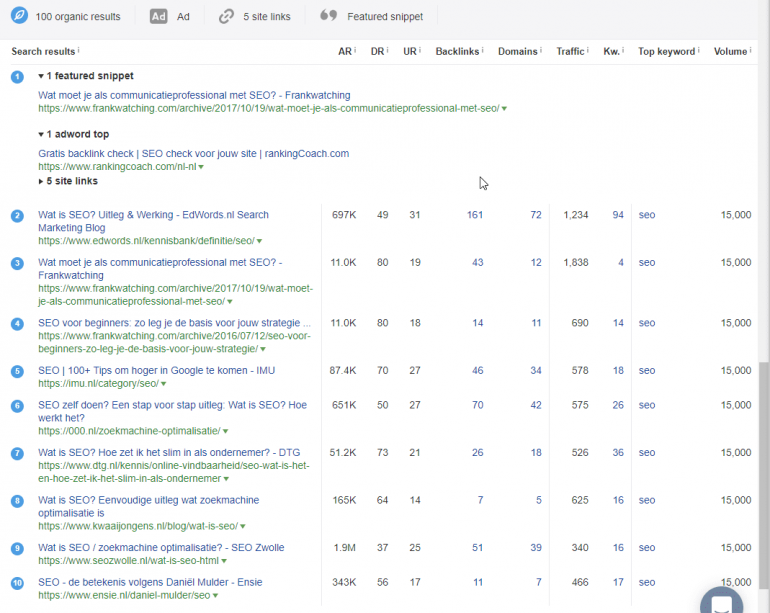Screen dimensions: 770x613
Task: Click info icon next to UR header
Action: pyautogui.click(x=420, y=50)
